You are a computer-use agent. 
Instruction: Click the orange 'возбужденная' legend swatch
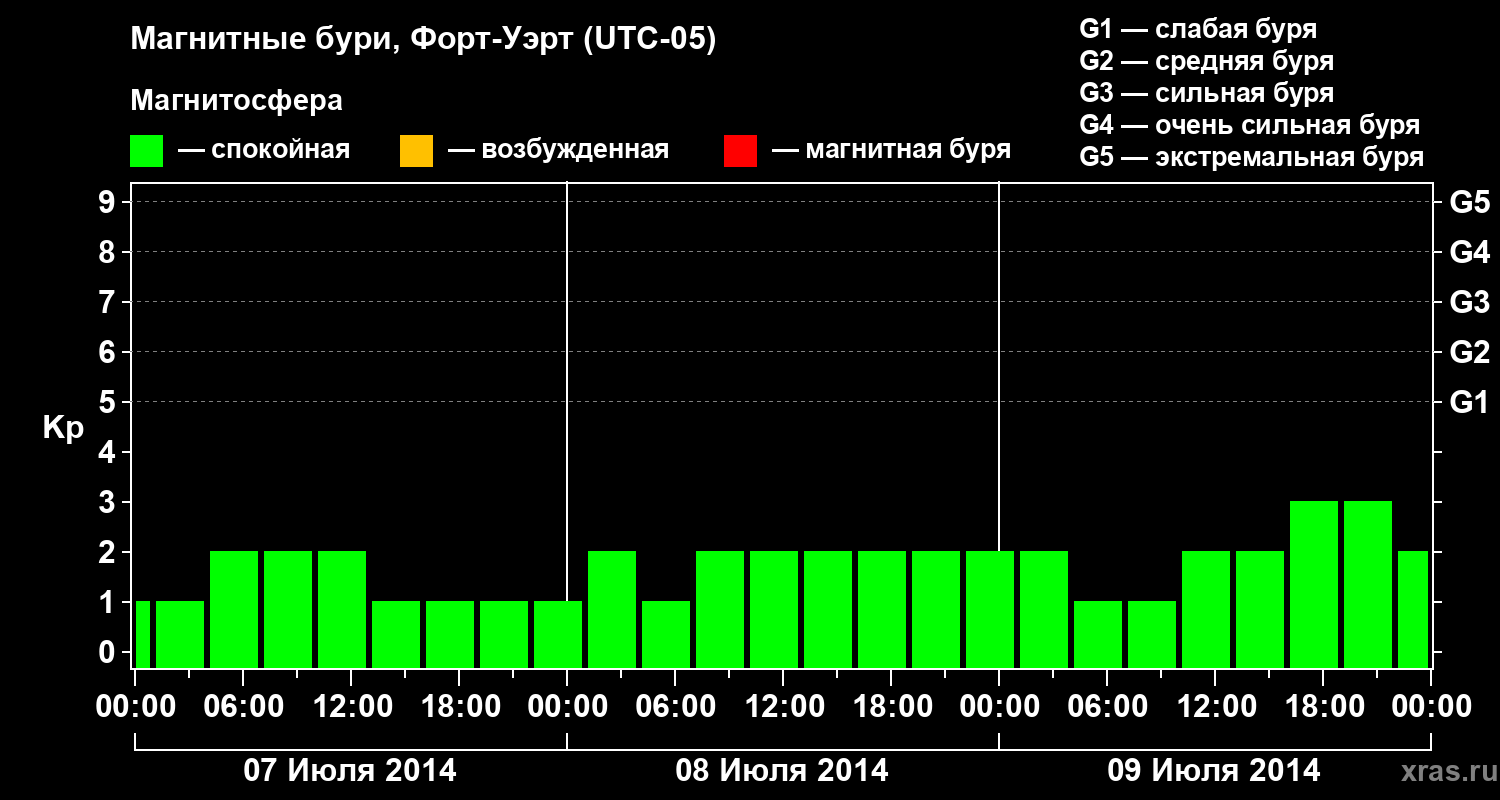click(x=416, y=151)
